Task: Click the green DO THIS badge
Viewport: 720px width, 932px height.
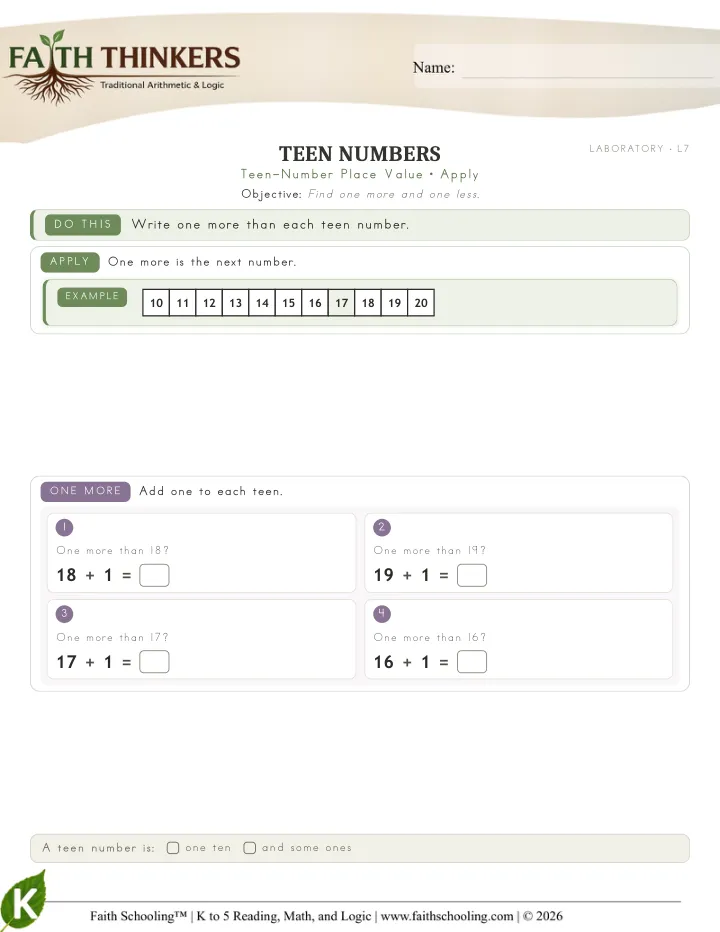Action: (83, 225)
